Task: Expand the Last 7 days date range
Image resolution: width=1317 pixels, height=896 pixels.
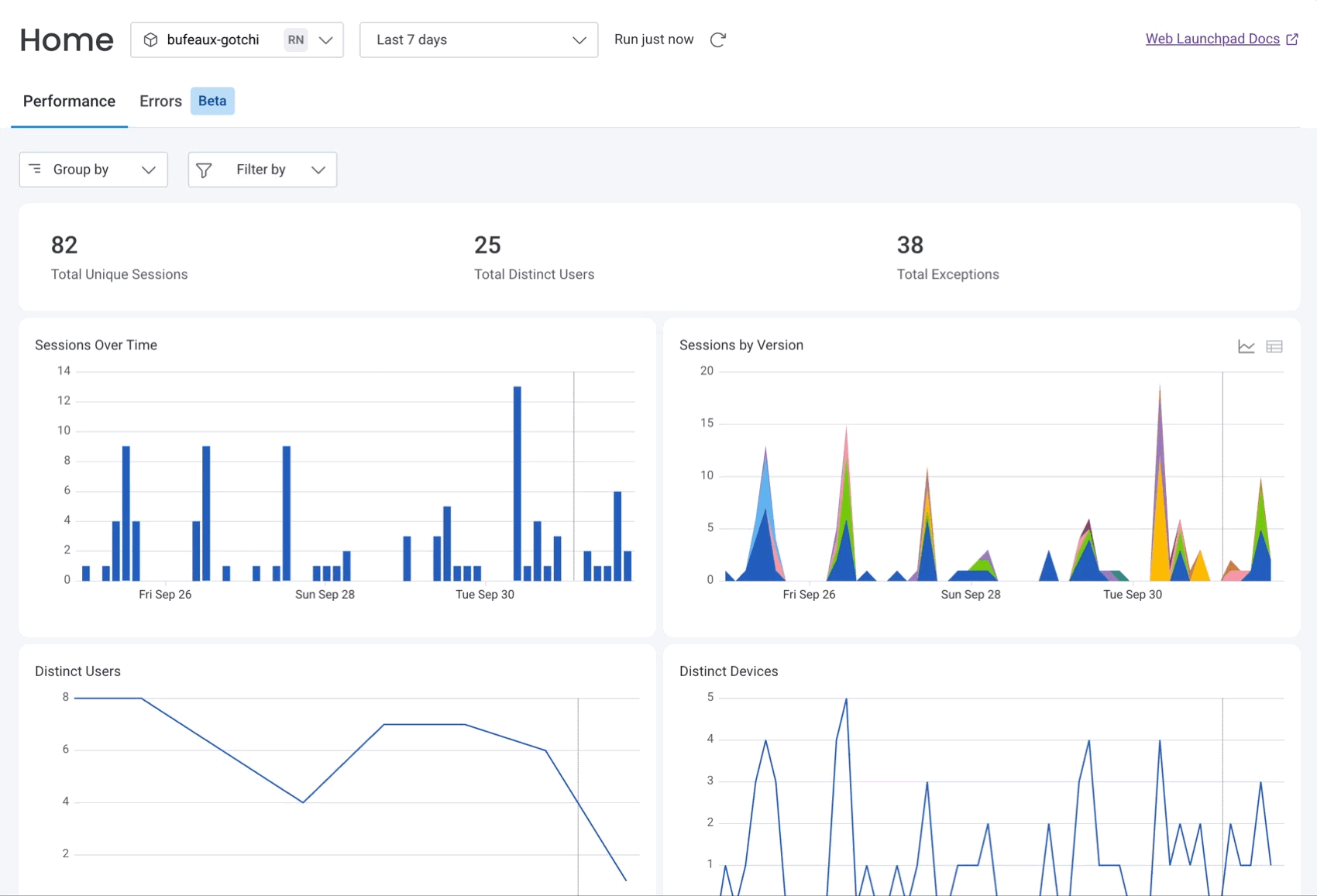Action: [478, 40]
